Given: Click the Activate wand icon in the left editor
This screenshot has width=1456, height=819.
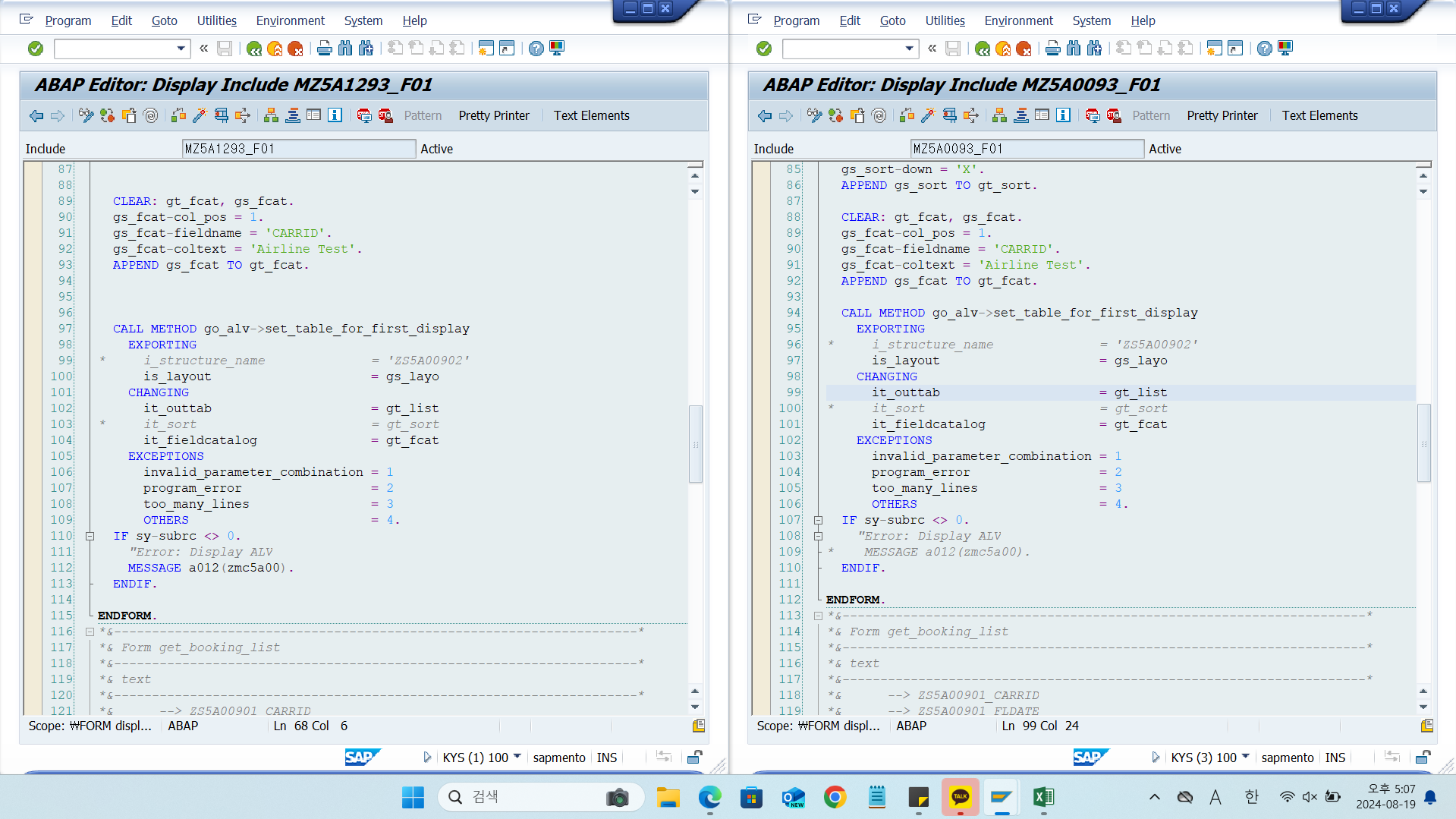Looking at the screenshot, I should point(200,115).
